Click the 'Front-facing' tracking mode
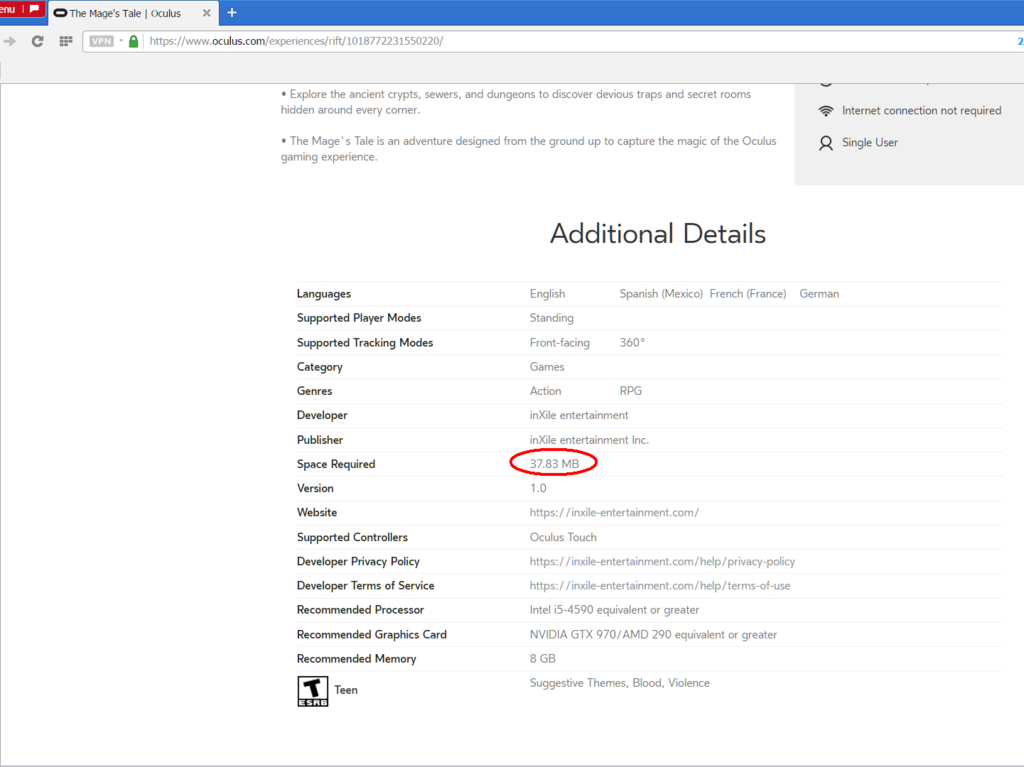 tap(559, 343)
